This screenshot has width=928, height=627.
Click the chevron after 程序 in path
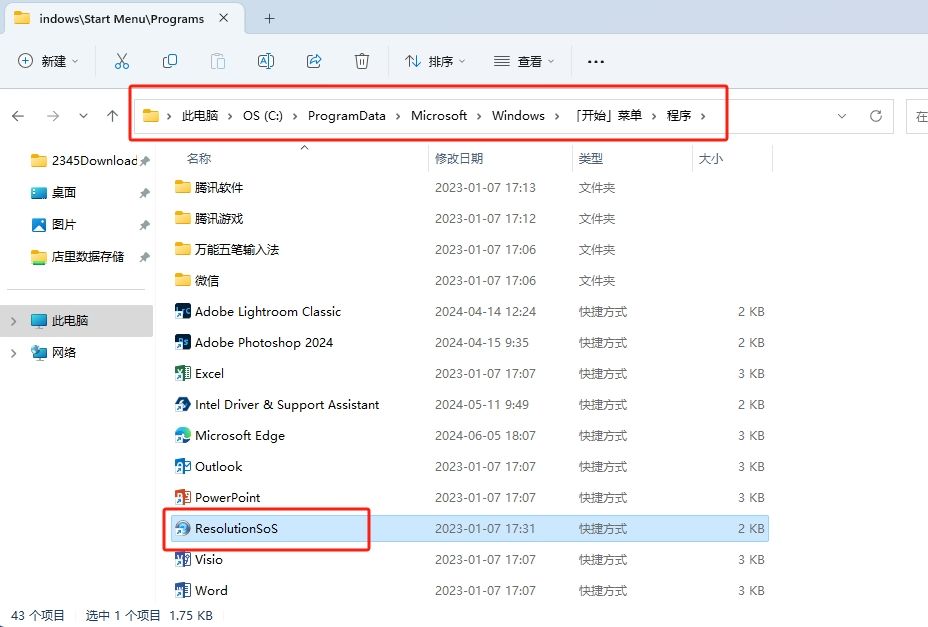tap(703, 116)
